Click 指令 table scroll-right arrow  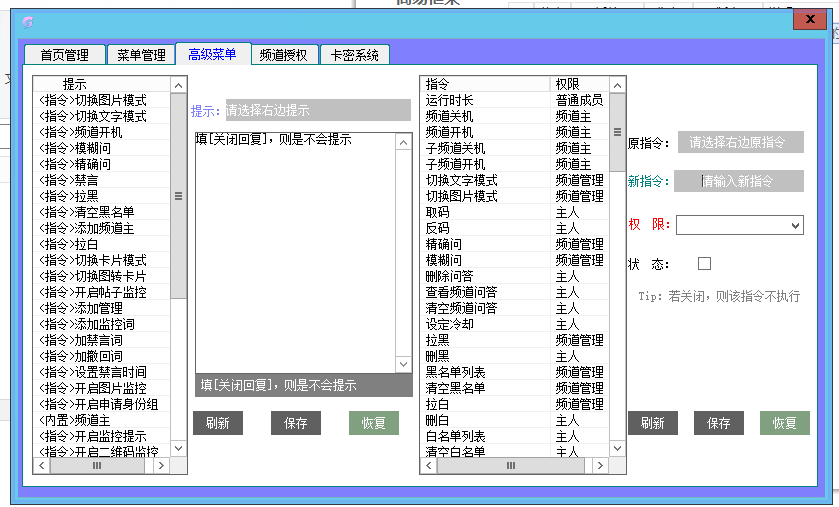[x=600, y=465]
